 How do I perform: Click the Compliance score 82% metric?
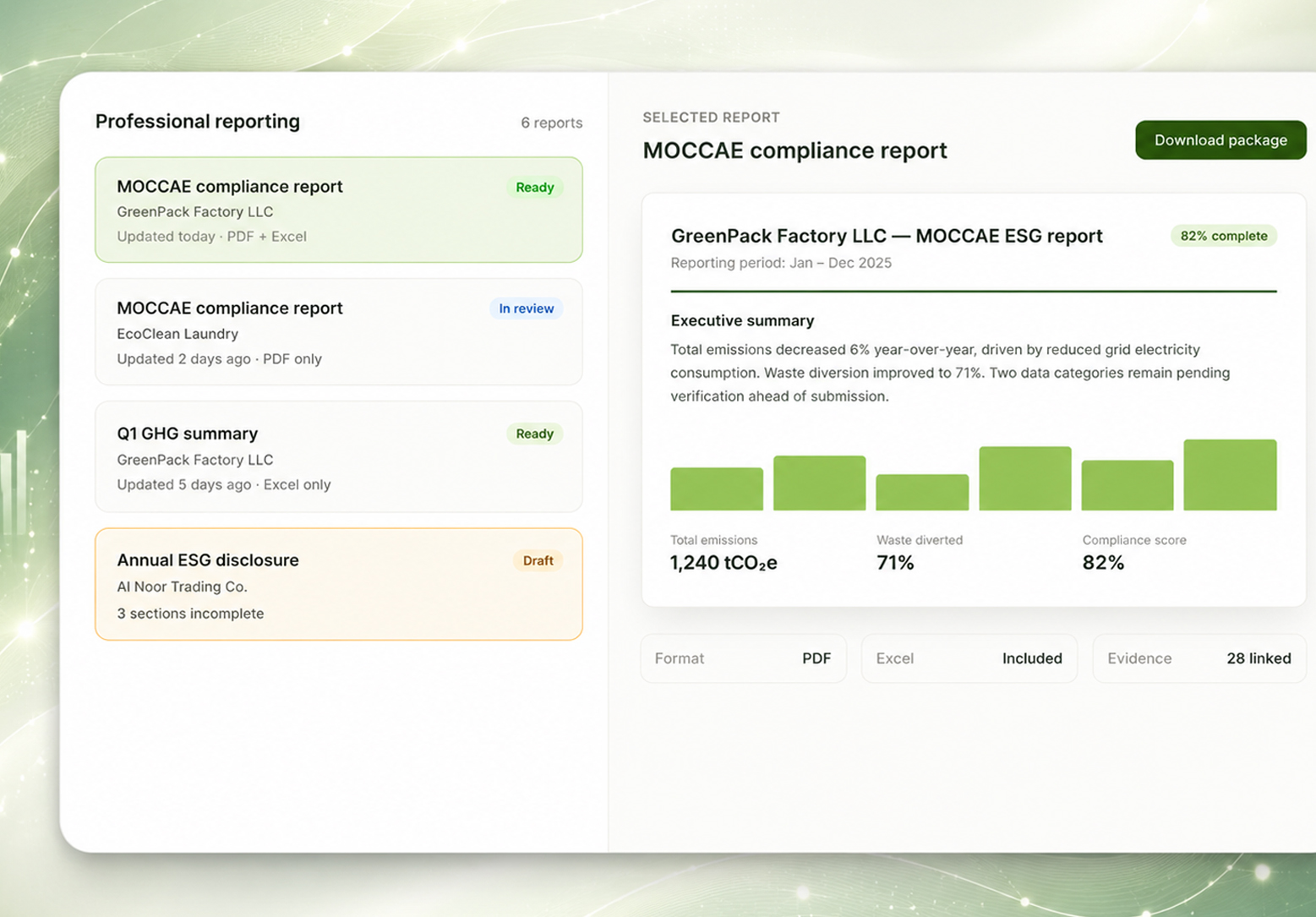(1134, 554)
